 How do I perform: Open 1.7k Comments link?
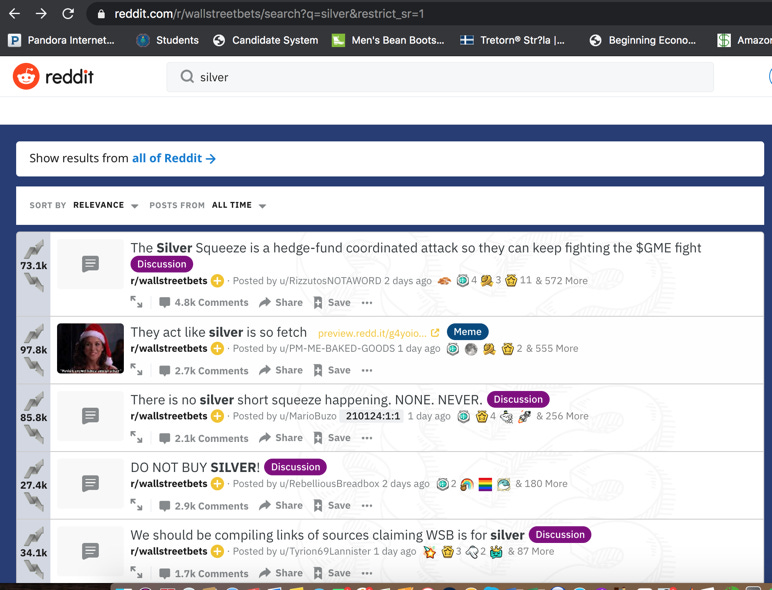point(204,573)
